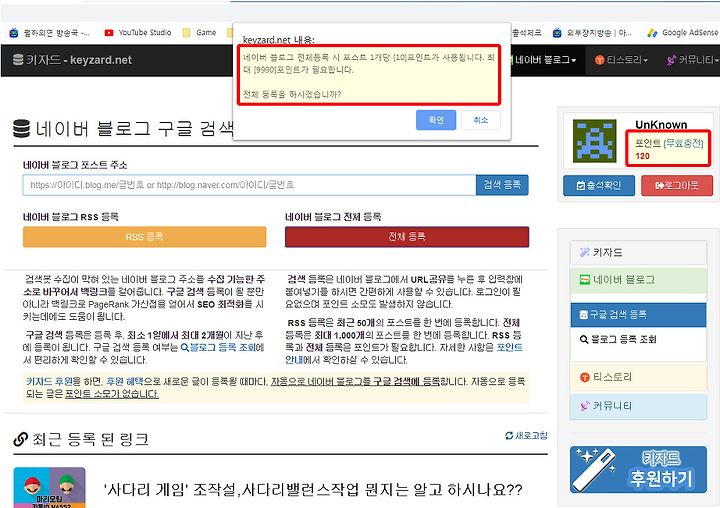
Task: Open the 포인트 안내 link
Action: point(510,348)
